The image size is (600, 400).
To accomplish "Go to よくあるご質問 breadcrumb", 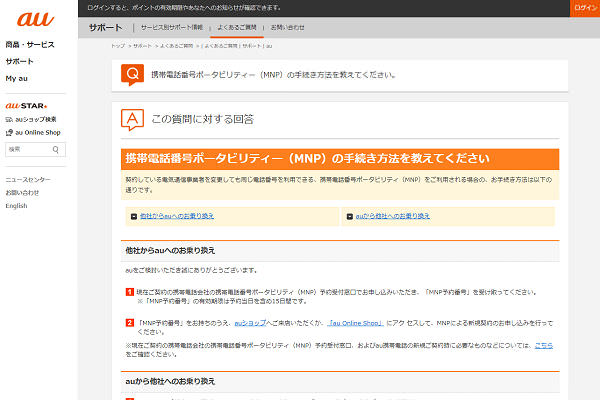I will [176, 46].
